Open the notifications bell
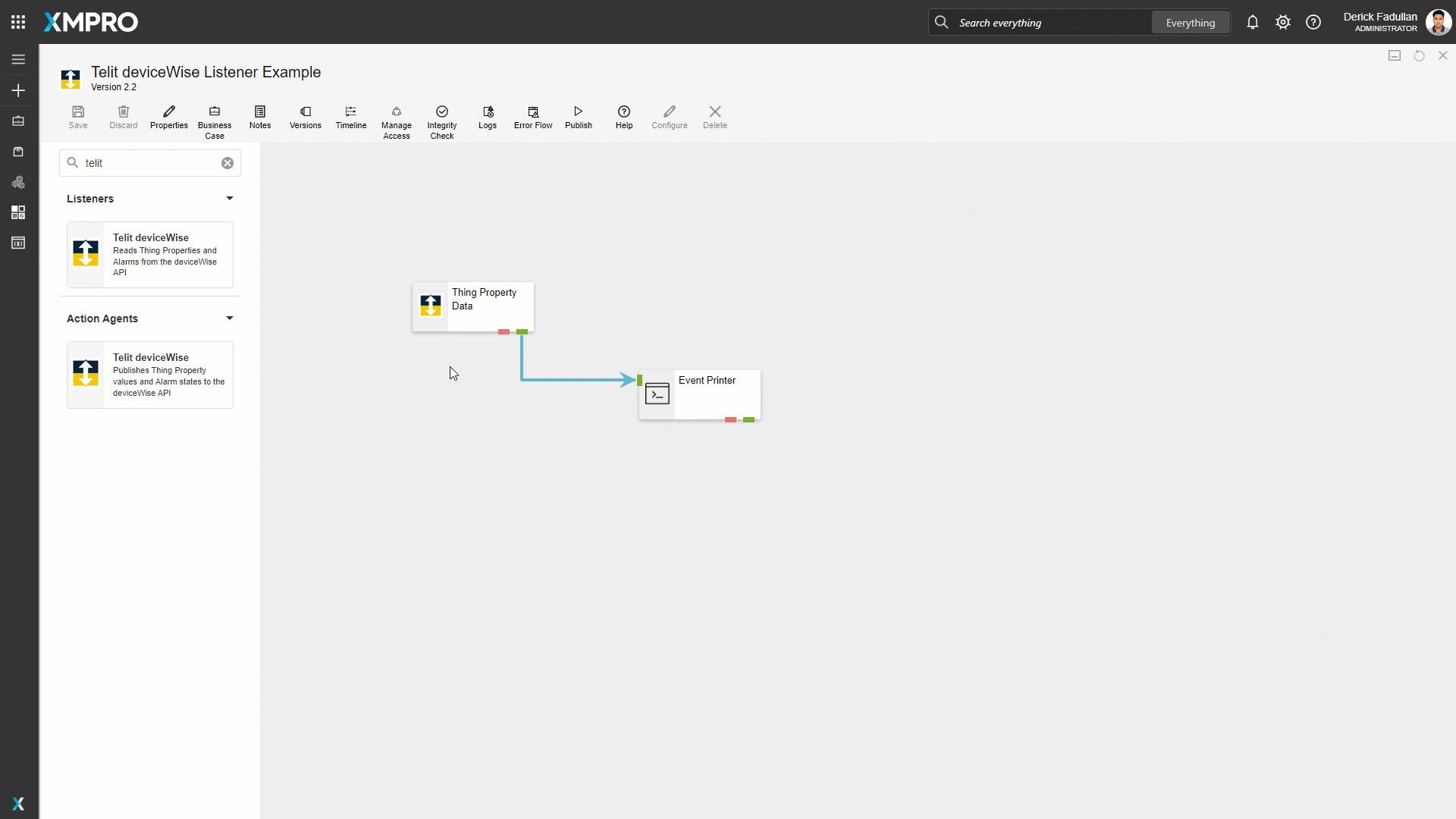The height and width of the screenshot is (819, 1456). pos(1252,23)
